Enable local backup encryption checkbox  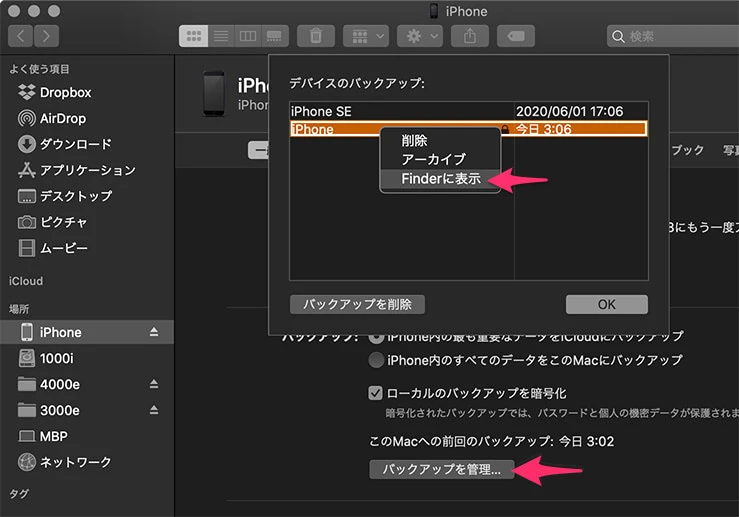(376, 393)
